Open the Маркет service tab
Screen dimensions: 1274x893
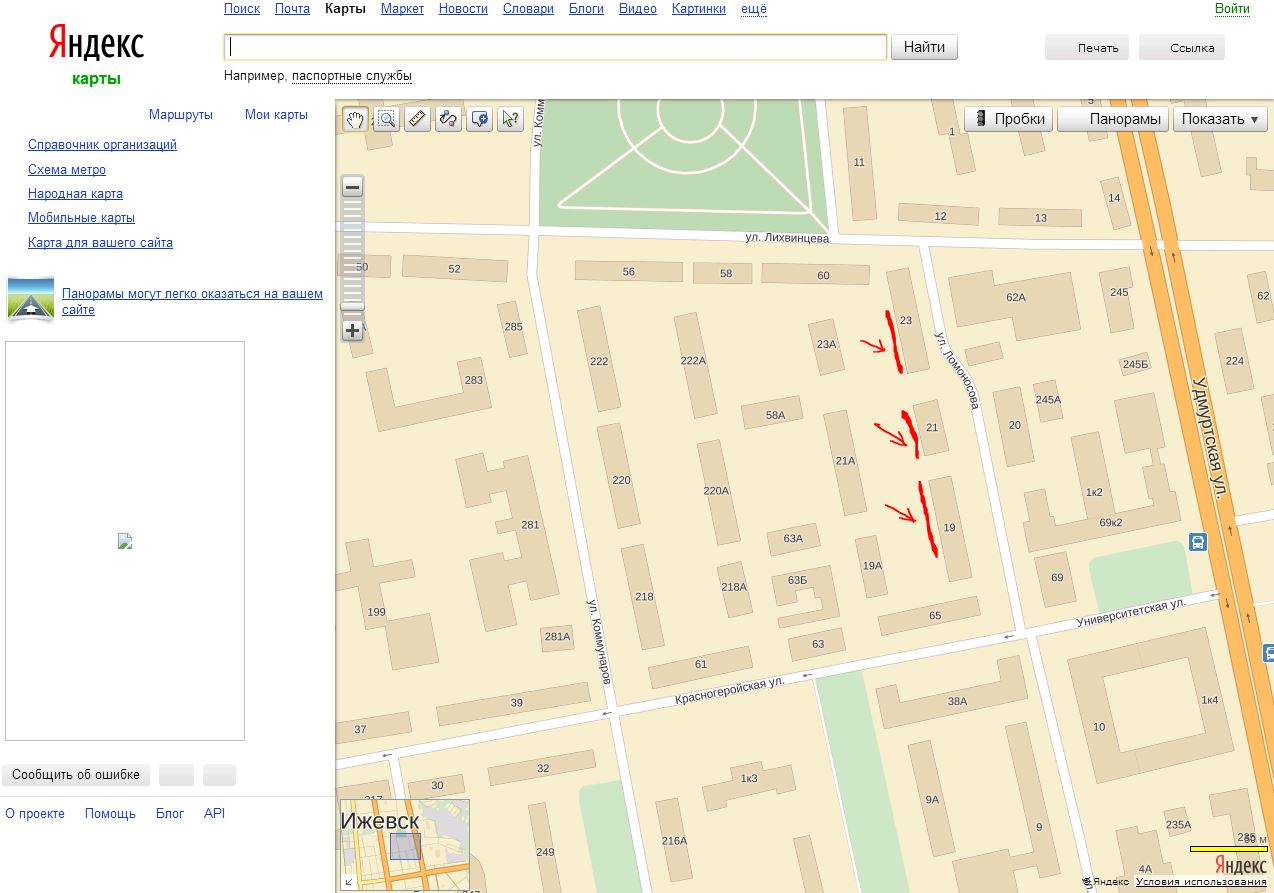(x=402, y=9)
